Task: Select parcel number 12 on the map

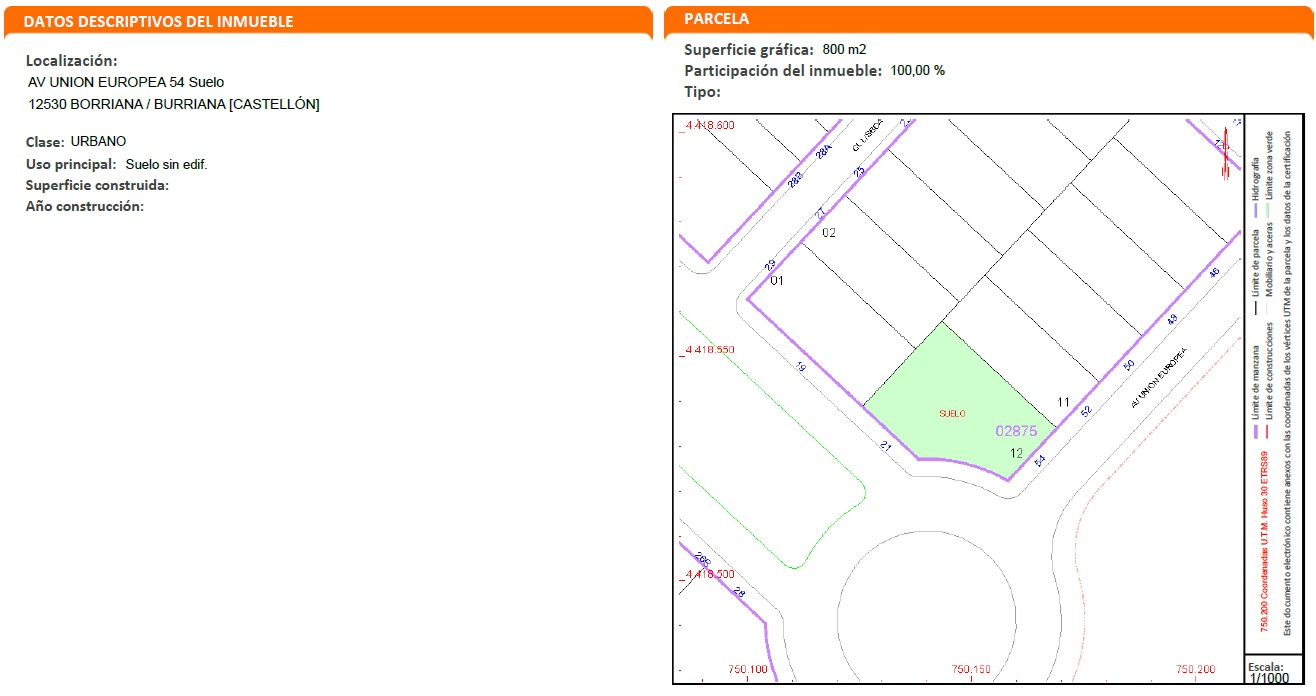Action: pos(1016,453)
